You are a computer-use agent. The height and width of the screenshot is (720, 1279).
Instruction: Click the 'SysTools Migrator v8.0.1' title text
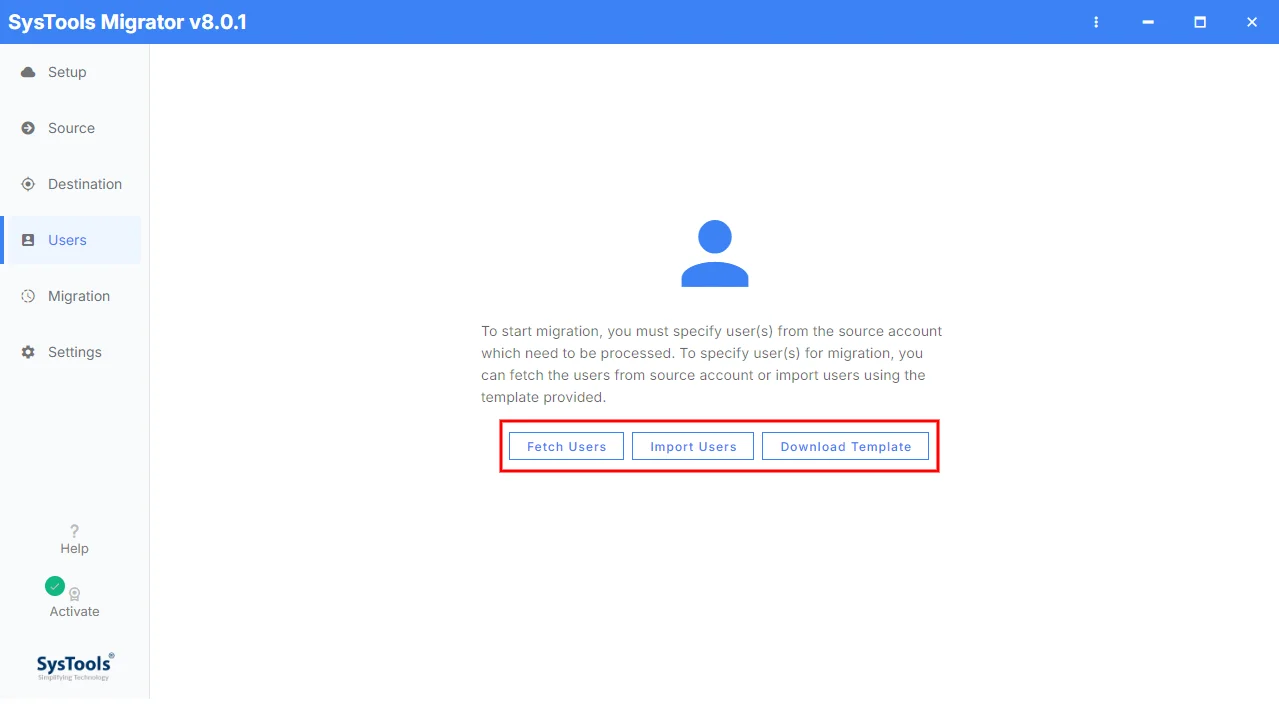pyautogui.click(x=127, y=22)
